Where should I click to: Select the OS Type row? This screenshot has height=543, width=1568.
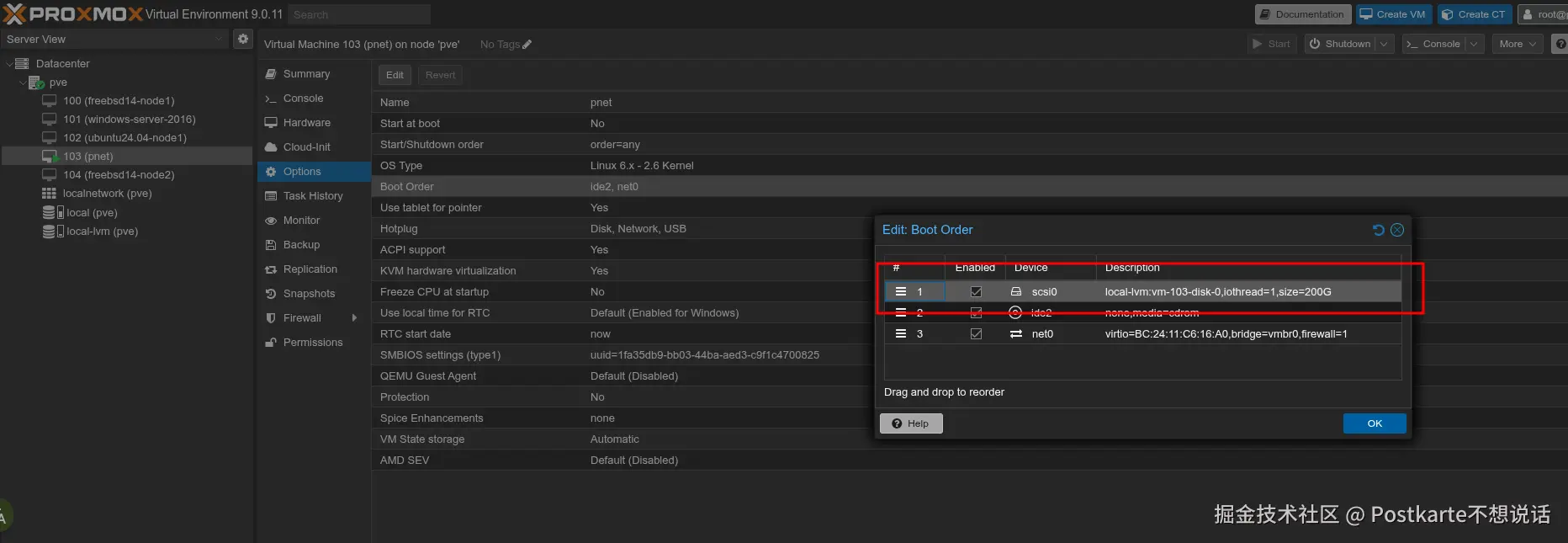tap(970, 166)
